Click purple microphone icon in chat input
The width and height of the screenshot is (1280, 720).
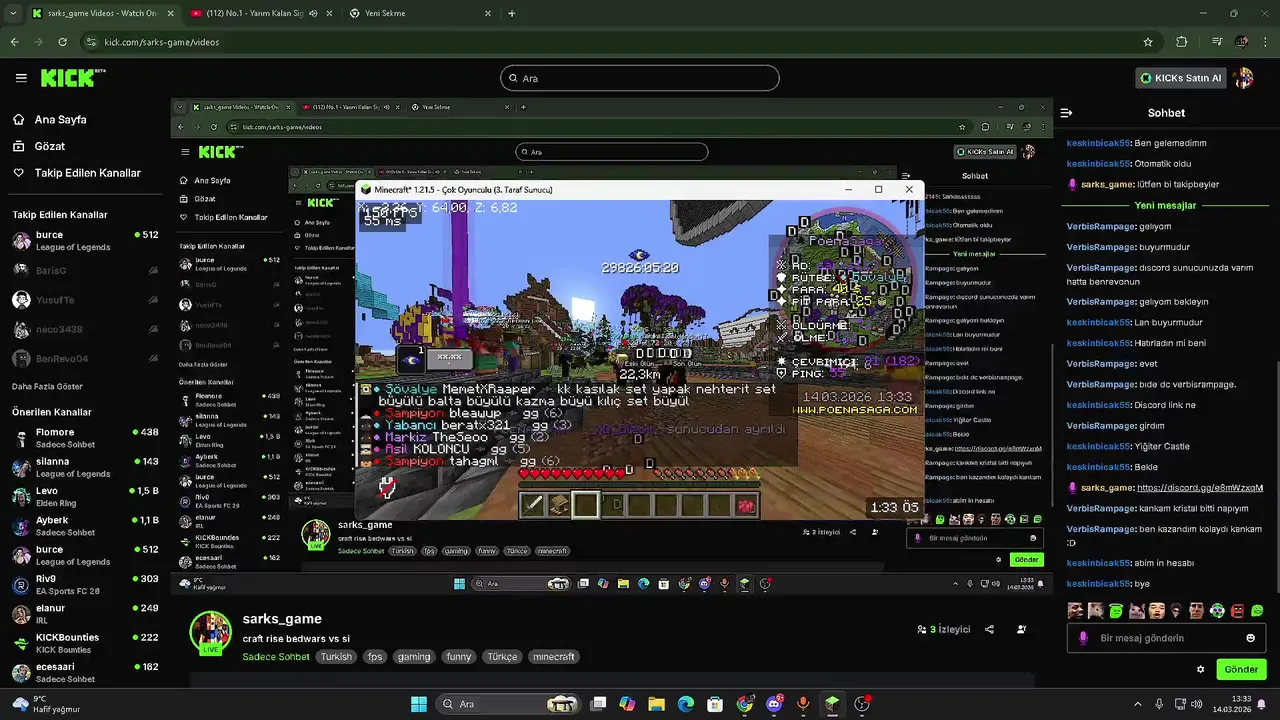click(x=1083, y=638)
